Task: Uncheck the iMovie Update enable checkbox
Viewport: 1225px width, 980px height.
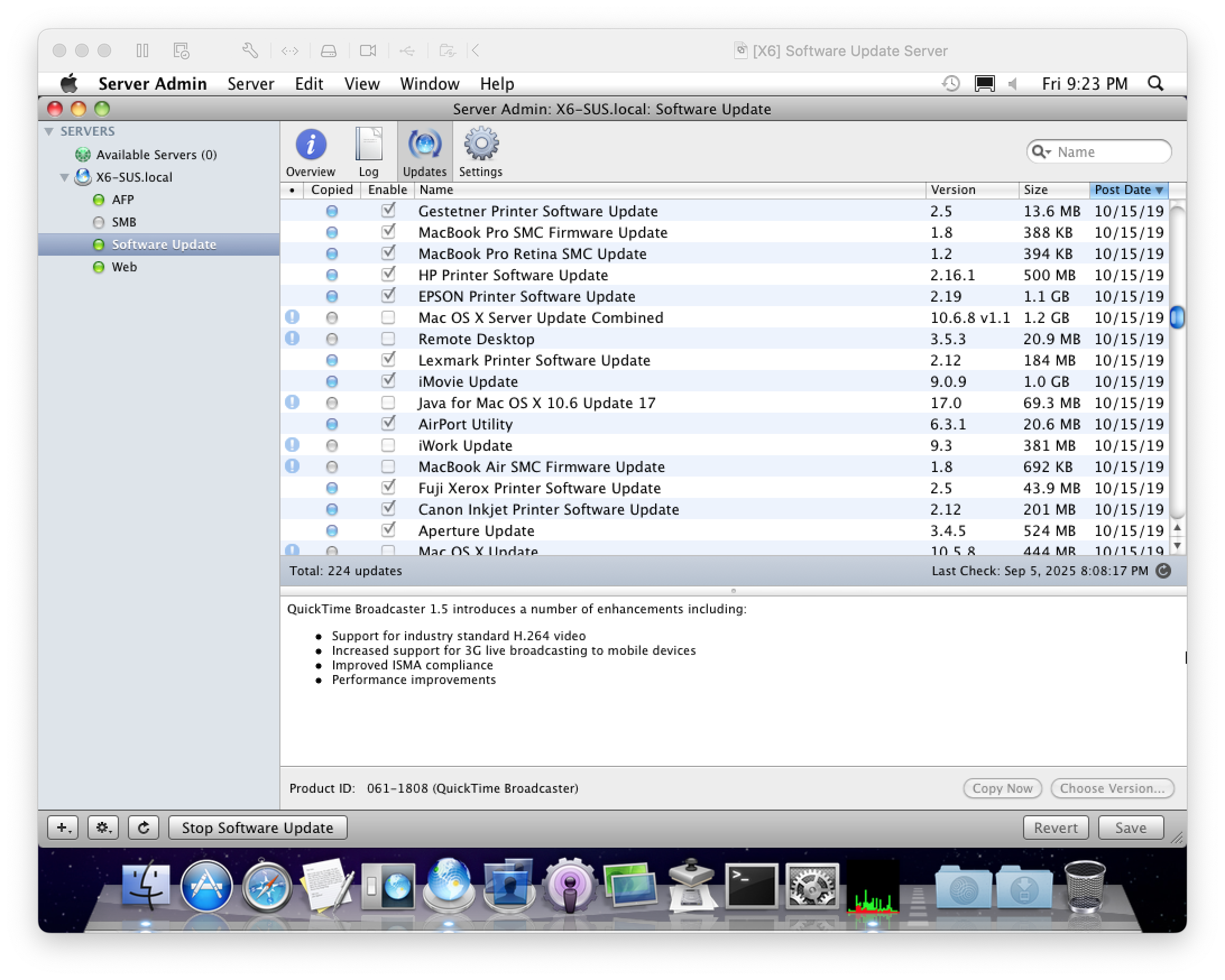Action: coord(388,381)
